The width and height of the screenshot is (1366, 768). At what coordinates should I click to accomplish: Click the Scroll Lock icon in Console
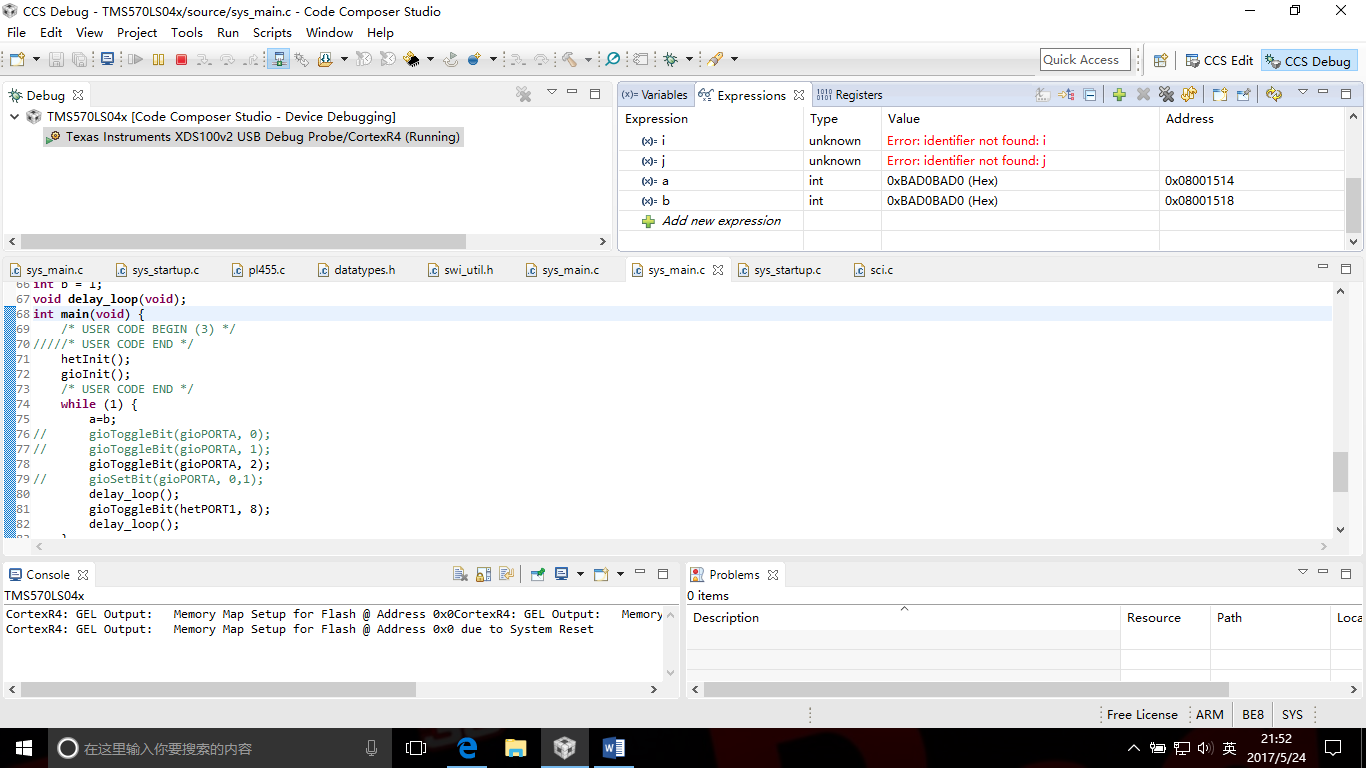click(x=484, y=574)
